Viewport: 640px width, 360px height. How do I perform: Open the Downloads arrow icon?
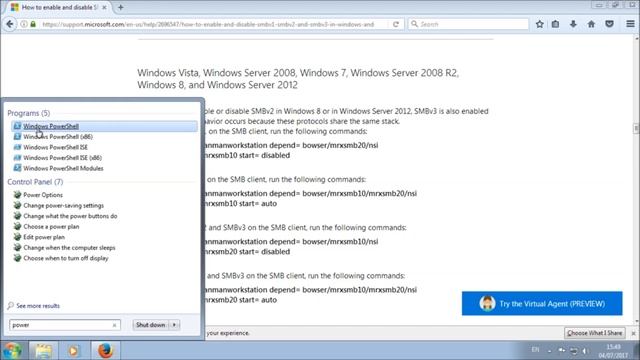(x=573, y=24)
